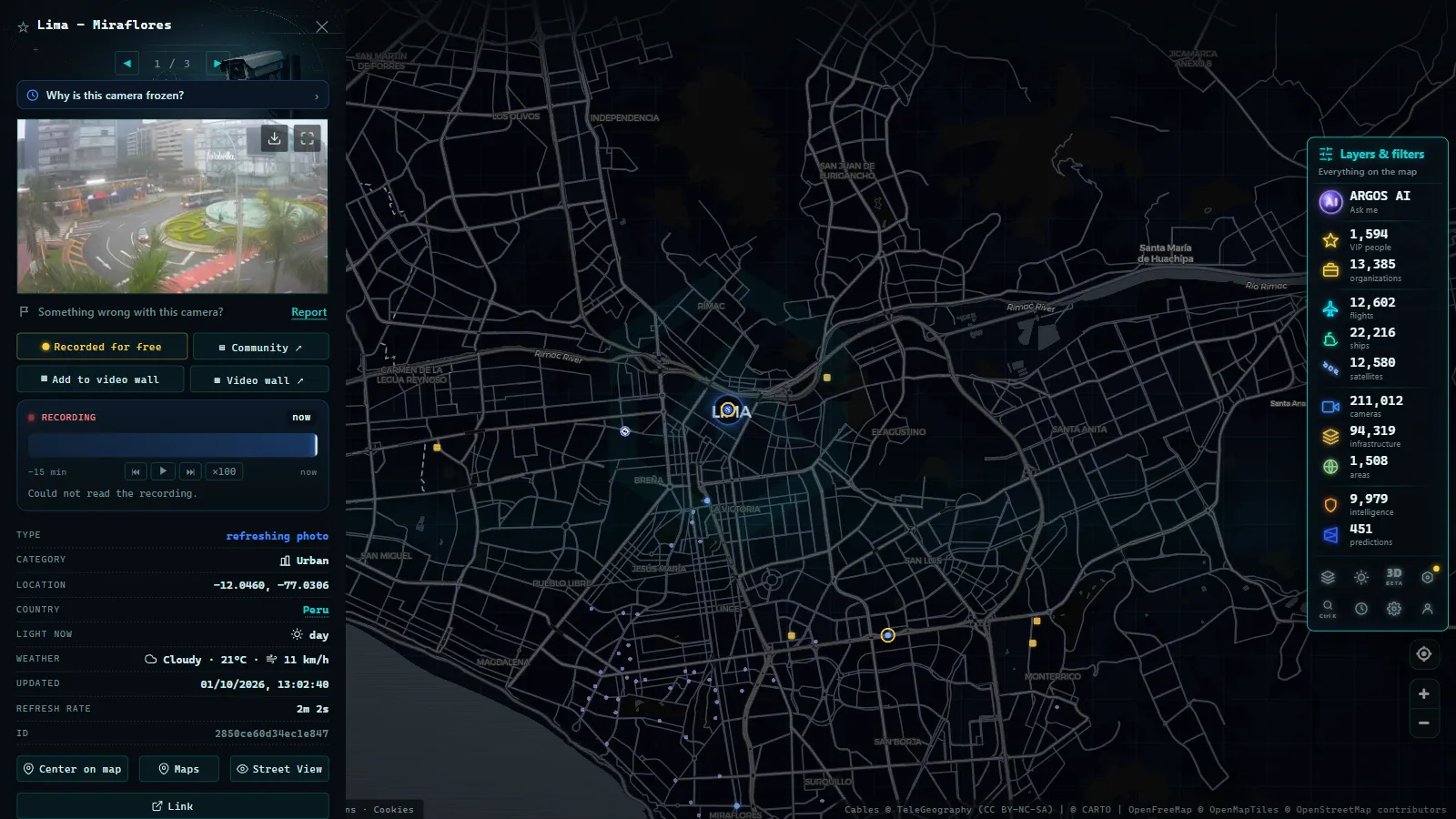Click the Peru country link
This screenshot has height=819, width=1456.
coord(316,610)
